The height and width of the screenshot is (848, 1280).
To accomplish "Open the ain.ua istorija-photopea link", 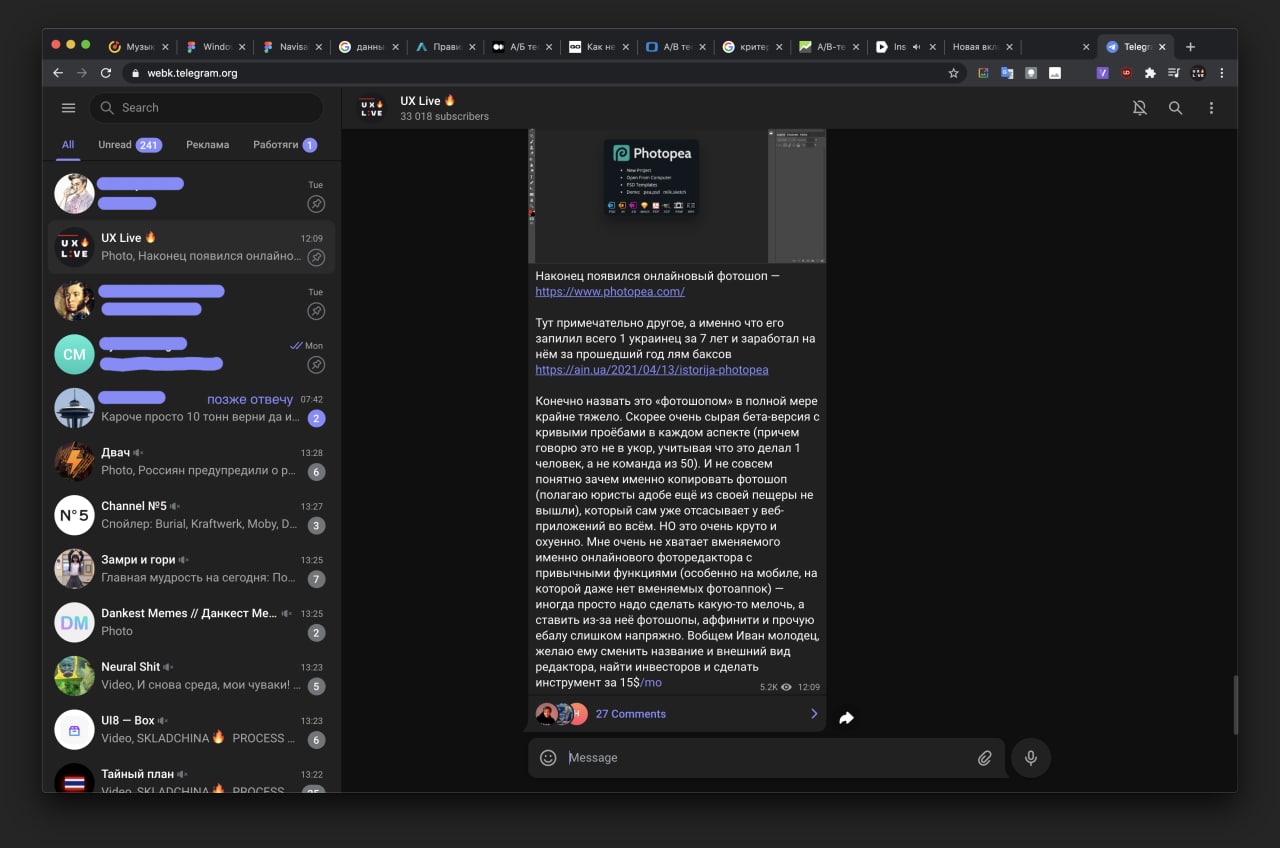I will coord(652,370).
